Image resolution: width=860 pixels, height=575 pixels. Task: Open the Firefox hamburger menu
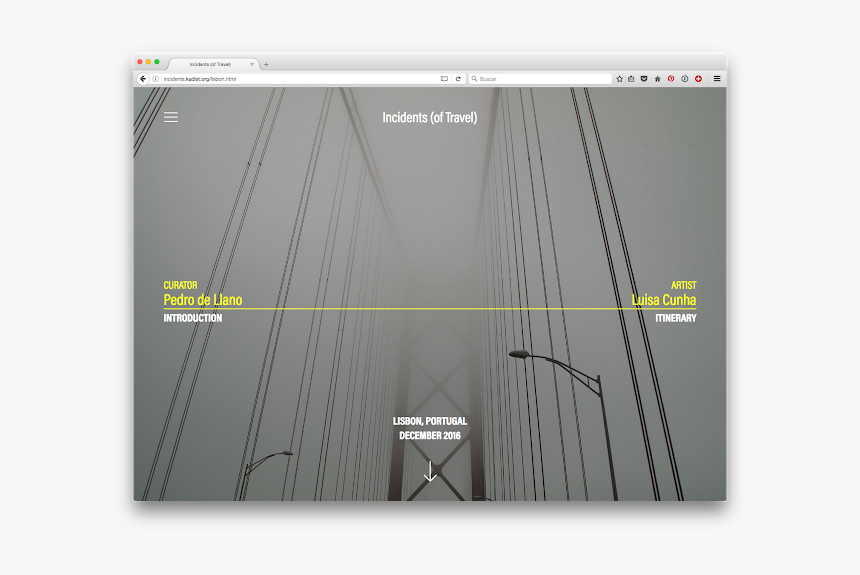[717, 79]
